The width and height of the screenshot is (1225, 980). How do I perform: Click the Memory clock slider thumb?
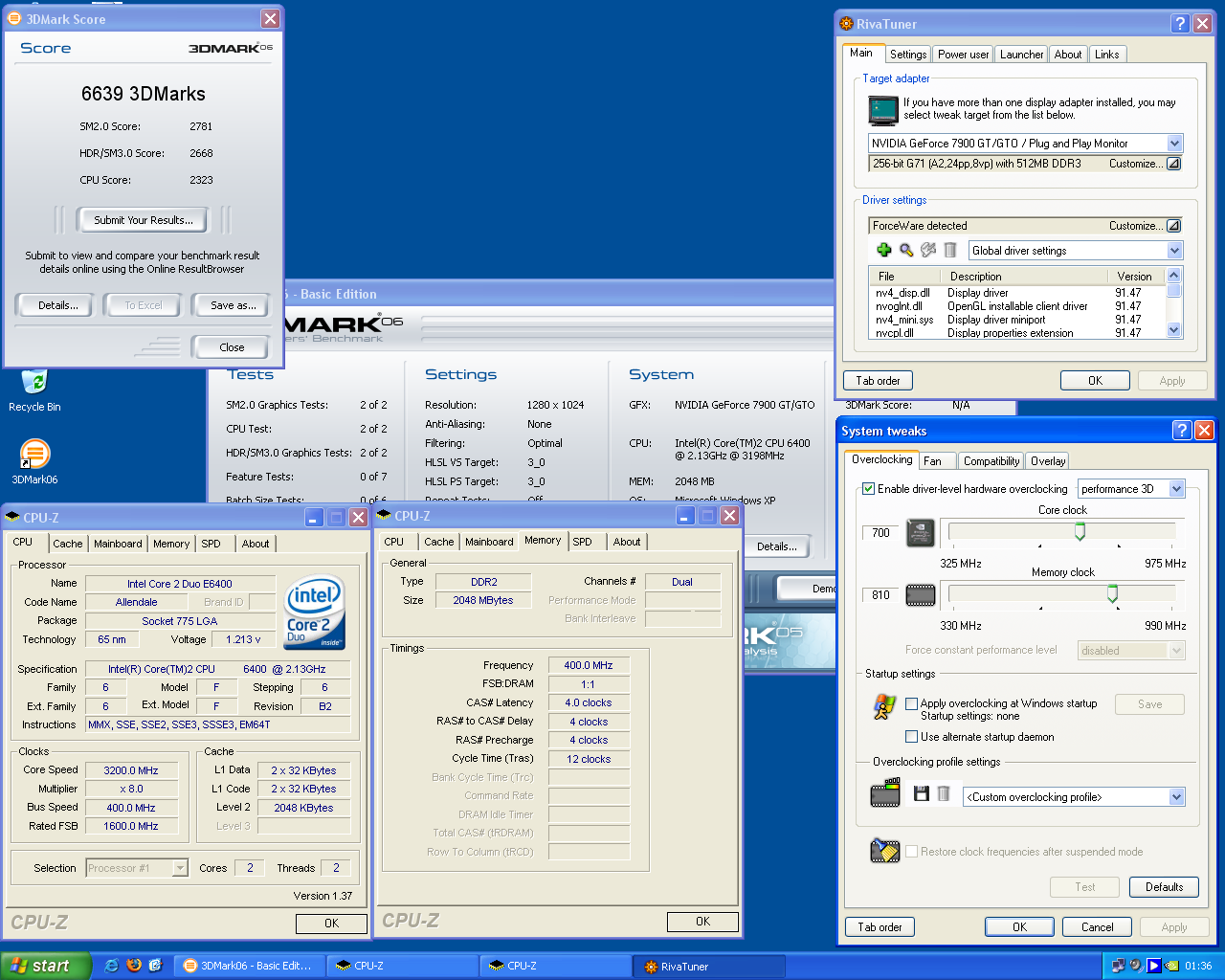1112,593
